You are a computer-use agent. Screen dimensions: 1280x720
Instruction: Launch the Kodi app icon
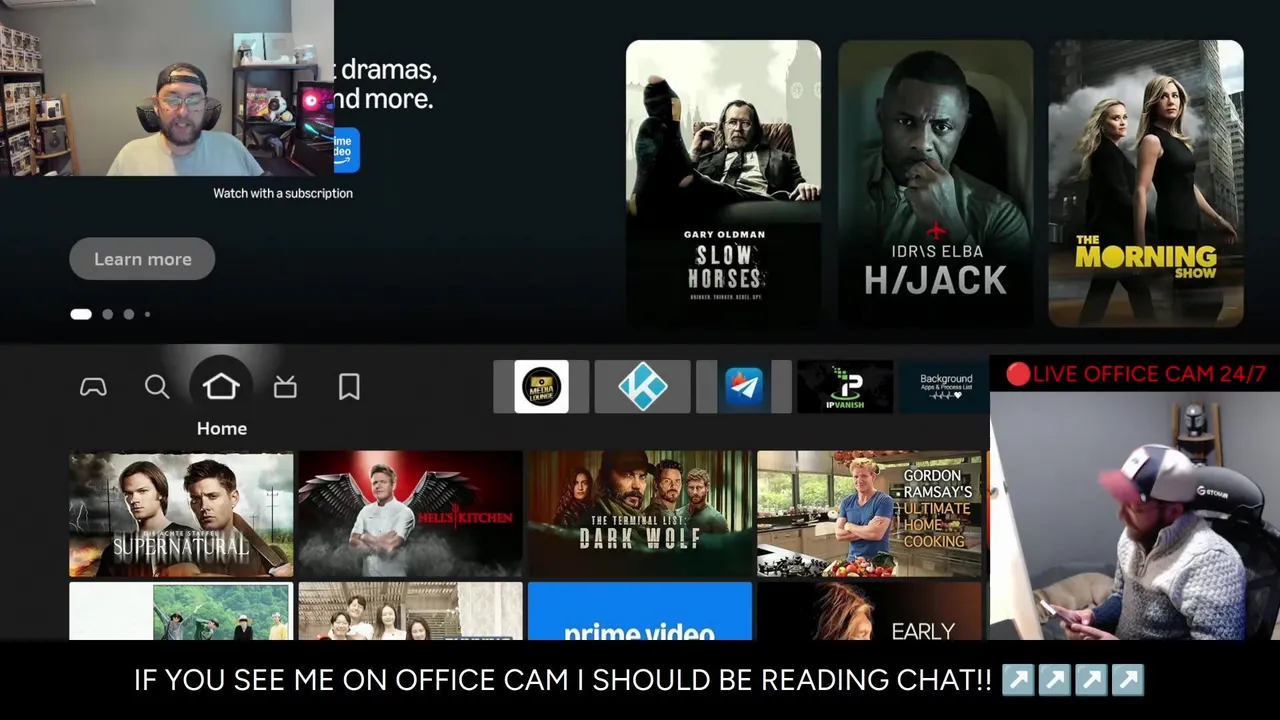click(642, 387)
